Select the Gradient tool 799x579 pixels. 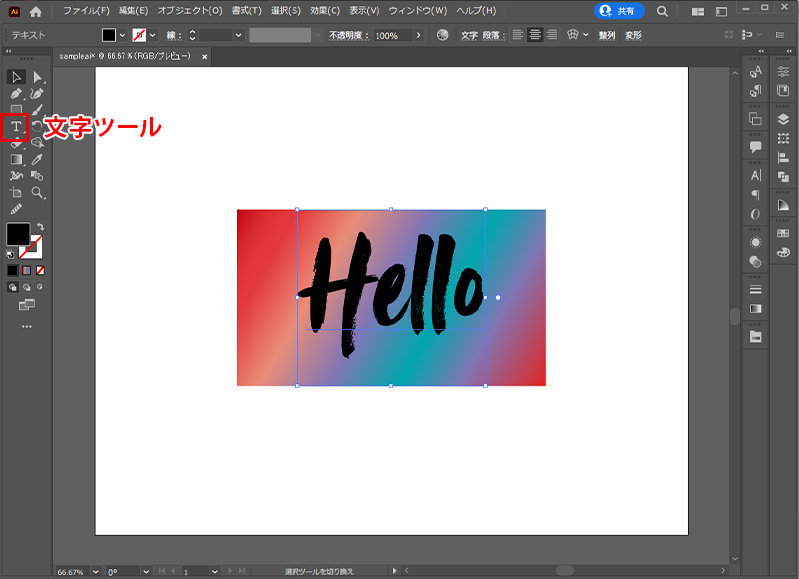click(16, 160)
